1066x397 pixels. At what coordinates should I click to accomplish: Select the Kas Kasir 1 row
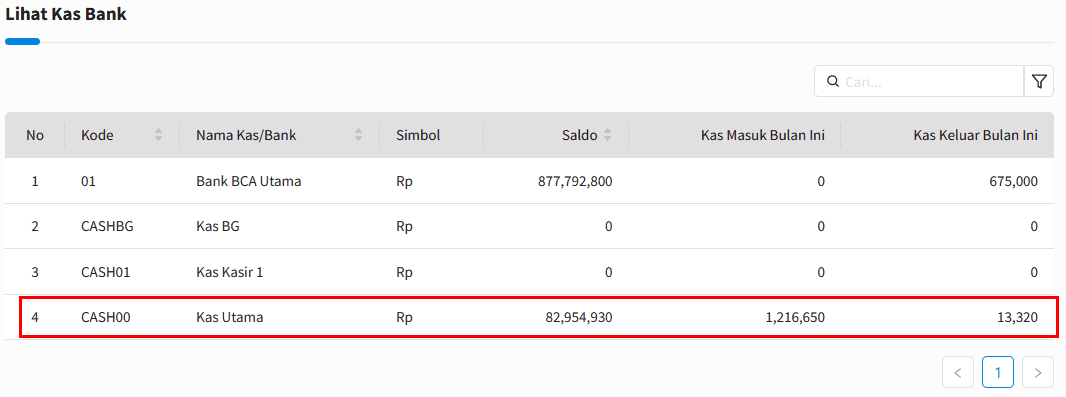point(530,272)
